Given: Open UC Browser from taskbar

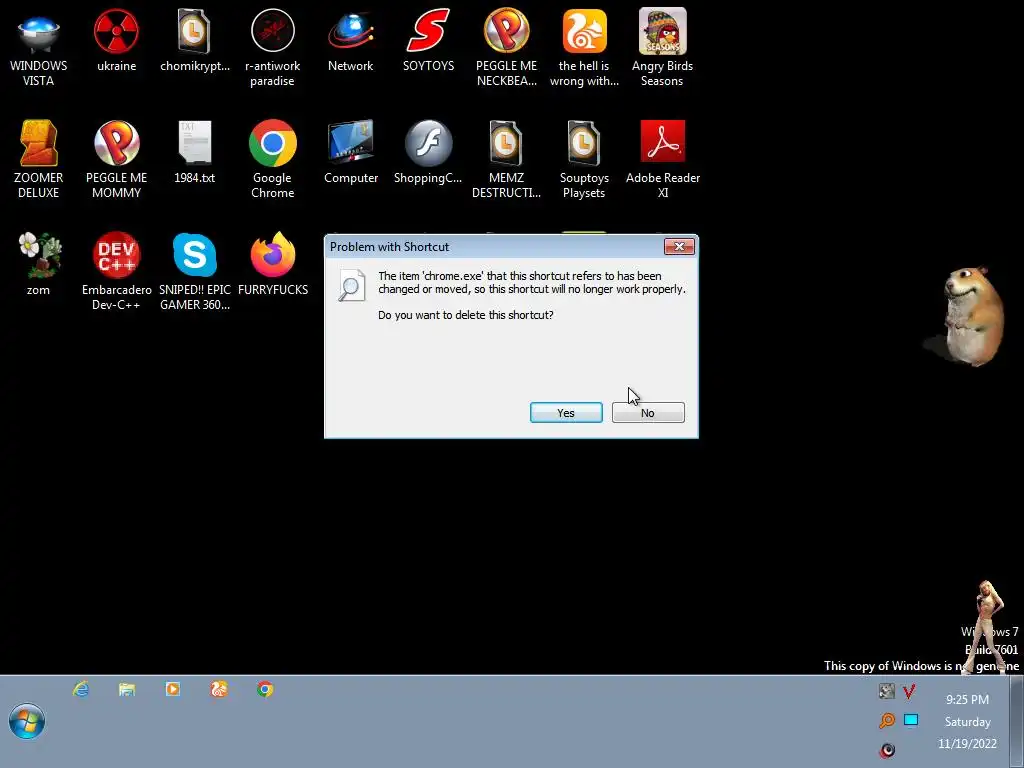Looking at the screenshot, I should coord(219,689).
